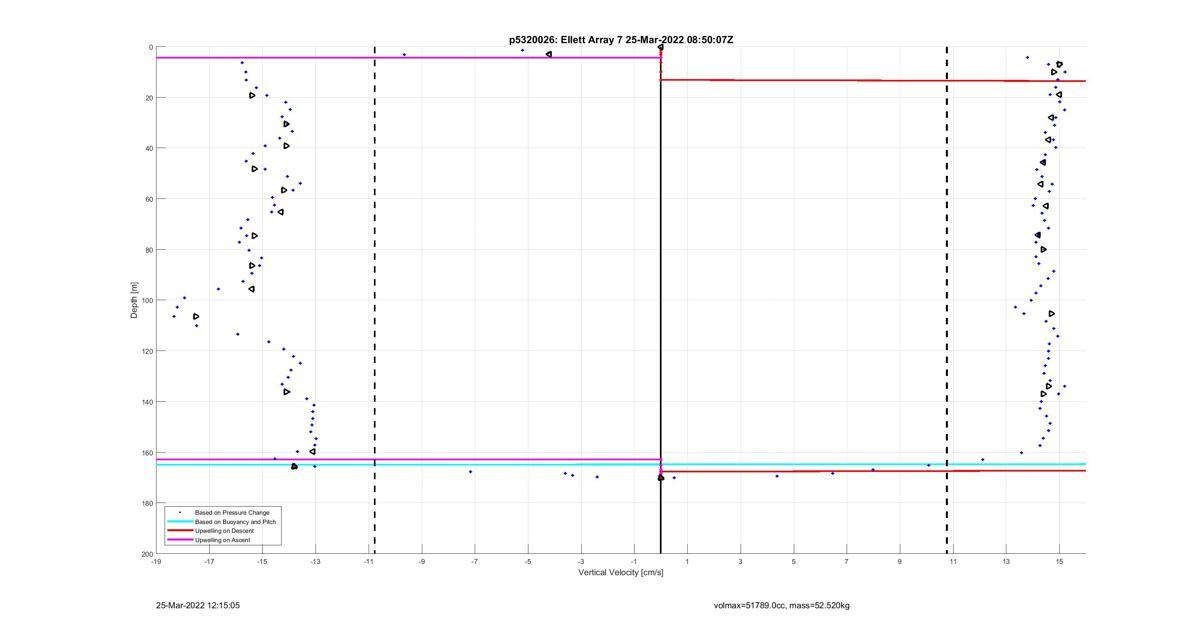Click x-axis tick label -13
Image resolution: width=1200 pixels, height=622 pixels.
click(315, 561)
